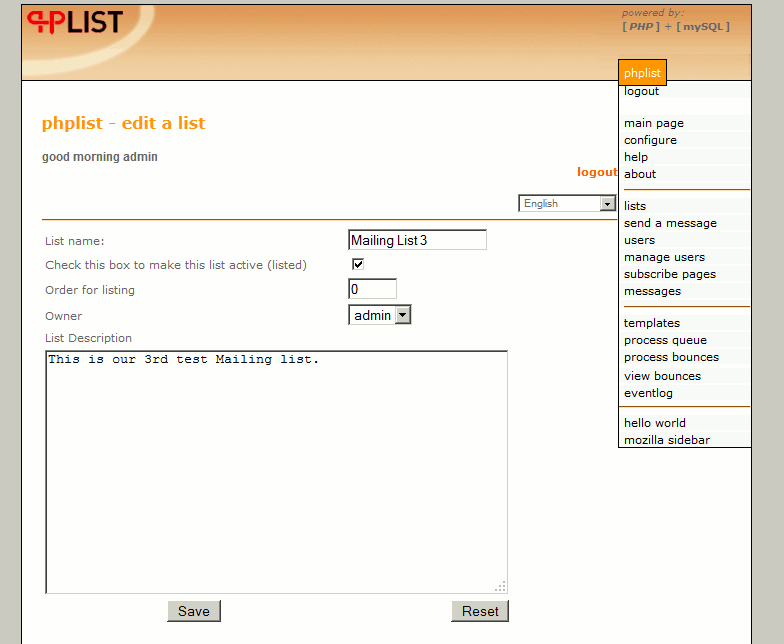Click the PHP powered-by link
784x644 pixels.
(641, 26)
